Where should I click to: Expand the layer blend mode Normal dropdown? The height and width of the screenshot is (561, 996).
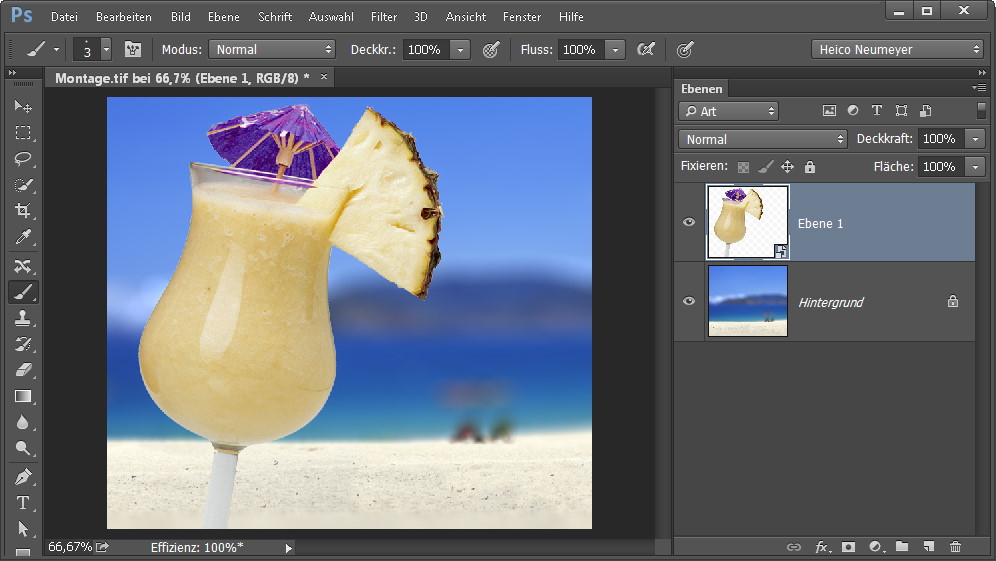pos(764,139)
